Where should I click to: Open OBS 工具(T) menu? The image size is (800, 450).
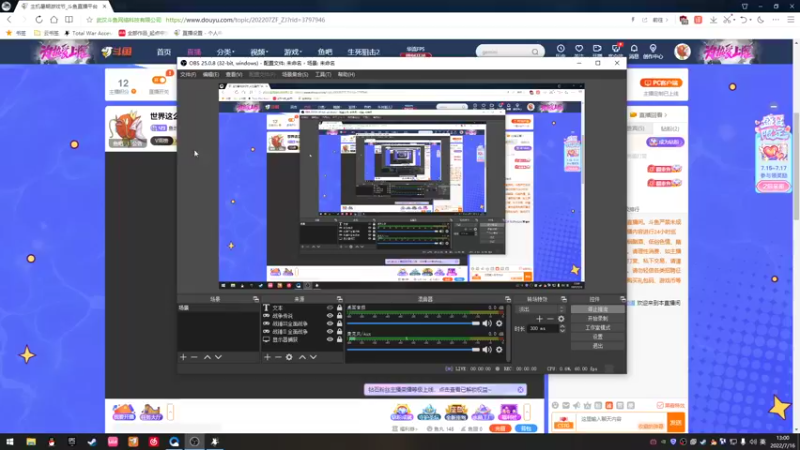(323, 74)
